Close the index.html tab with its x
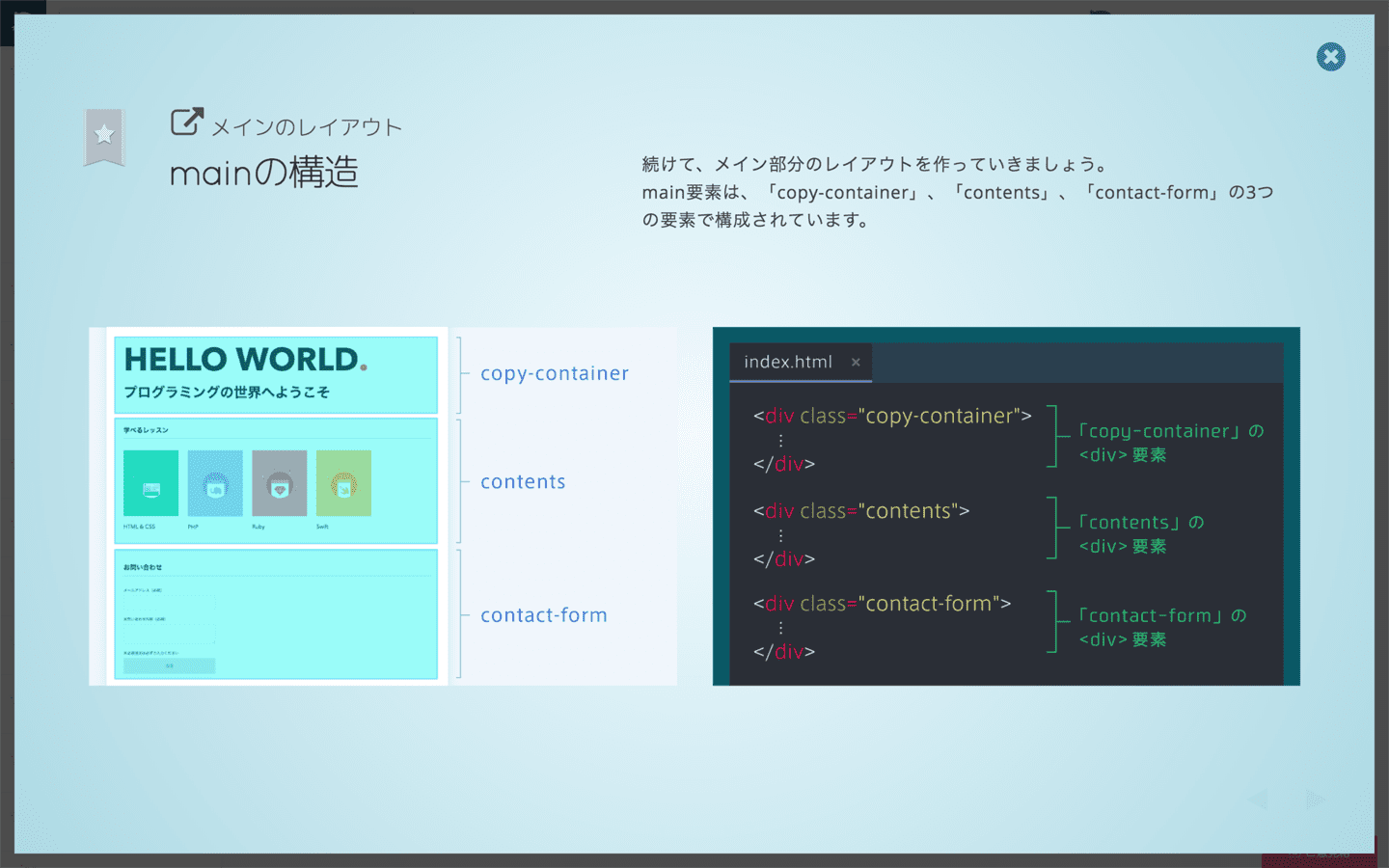 856,363
